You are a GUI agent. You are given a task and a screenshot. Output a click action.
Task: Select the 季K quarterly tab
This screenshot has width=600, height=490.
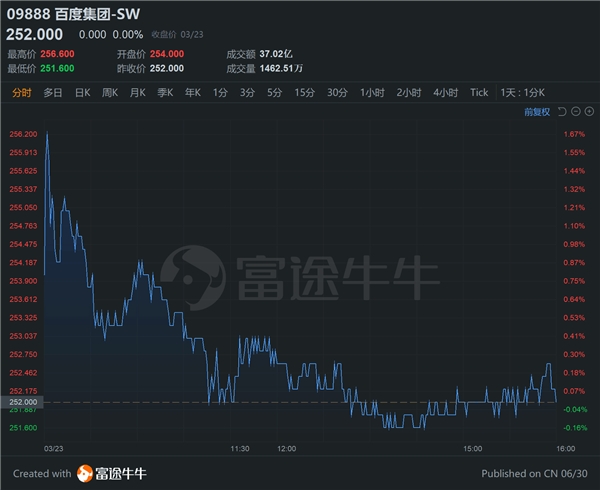click(x=165, y=93)
